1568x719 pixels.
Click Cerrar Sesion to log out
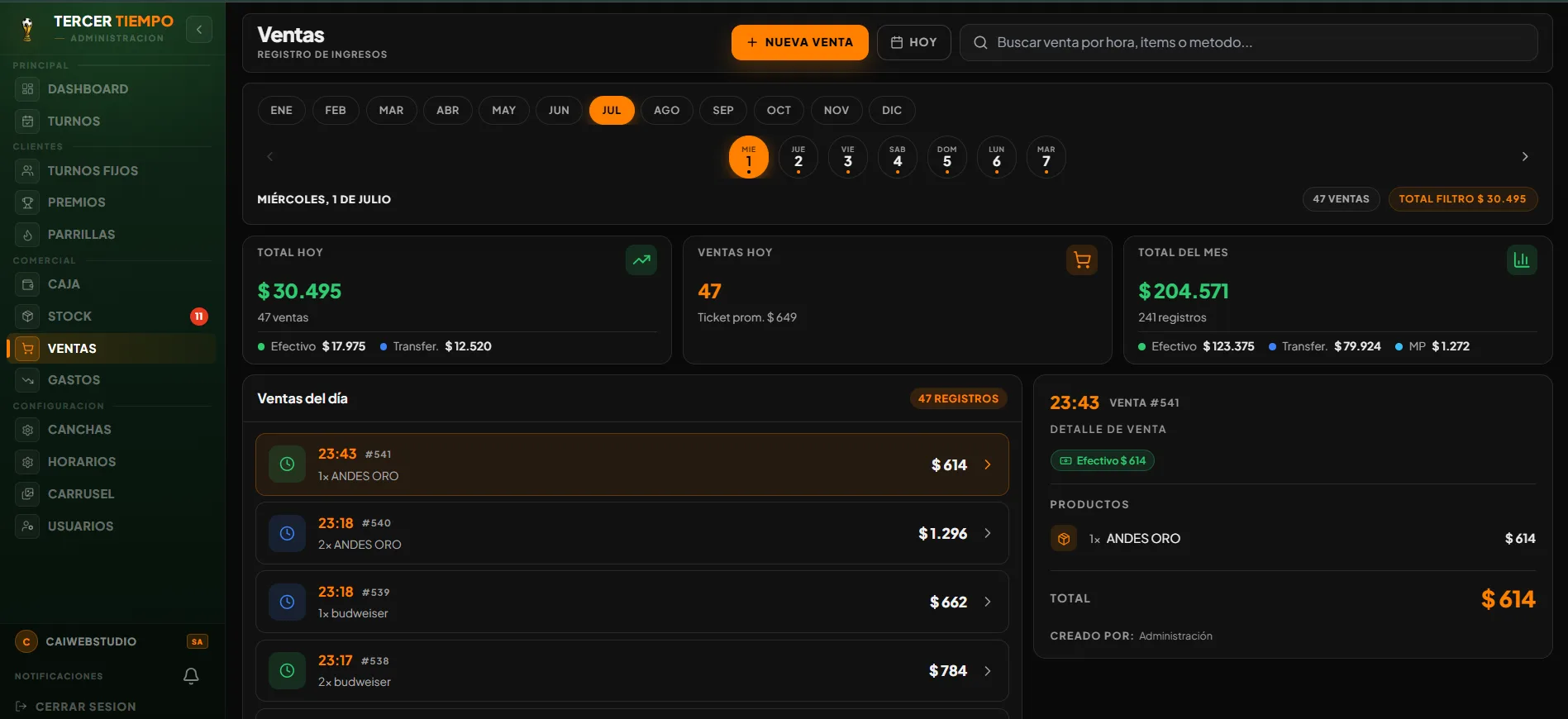76,707
